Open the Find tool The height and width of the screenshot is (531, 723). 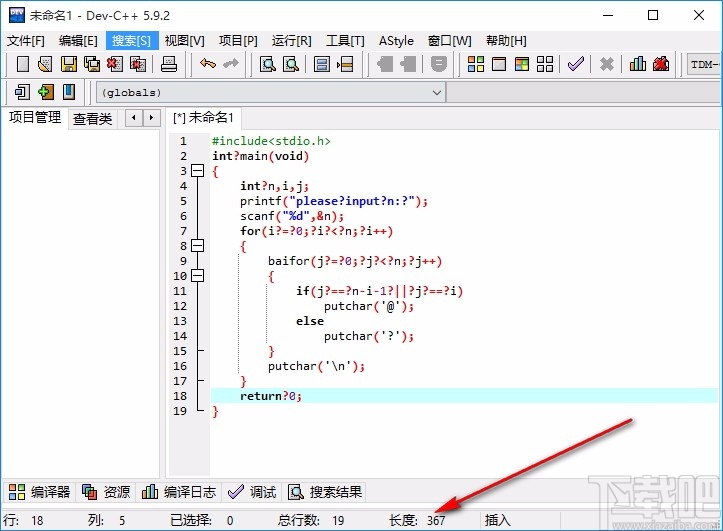(x=268, y=64)
